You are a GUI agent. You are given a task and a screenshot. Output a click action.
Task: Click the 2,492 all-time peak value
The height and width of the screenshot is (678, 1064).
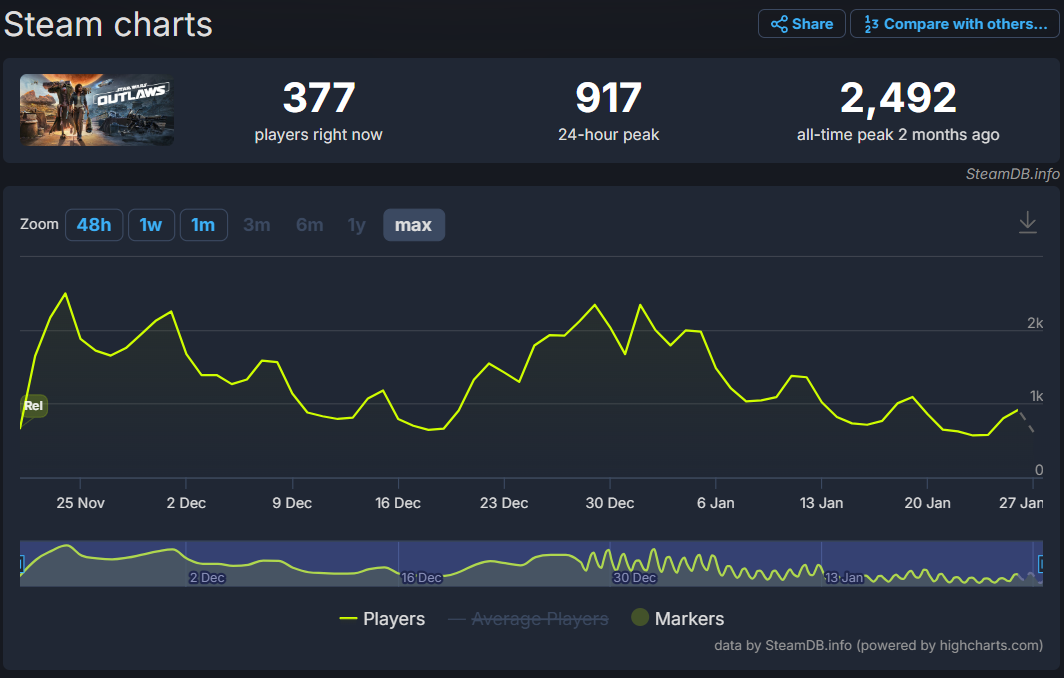pos(898,97)
